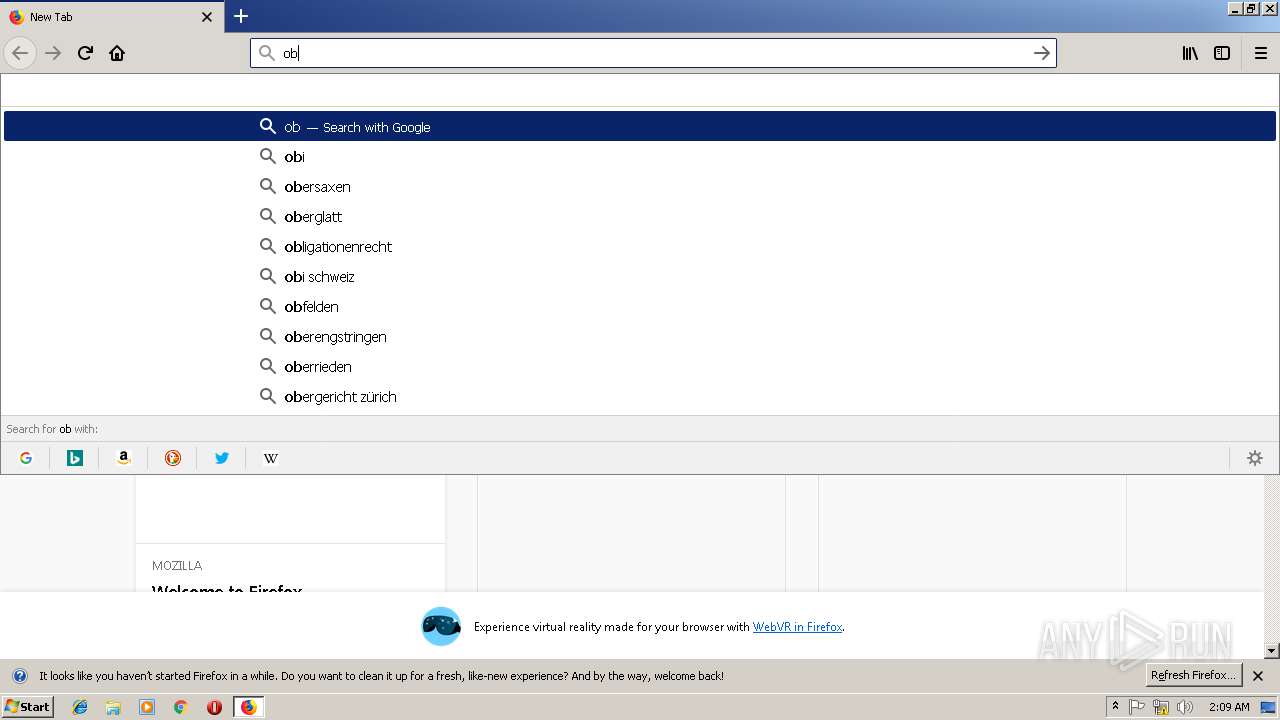Dismiss the refresh Firefox notification bar
This screenshot has width=1280, height=720.
(x=1258, y=676)
